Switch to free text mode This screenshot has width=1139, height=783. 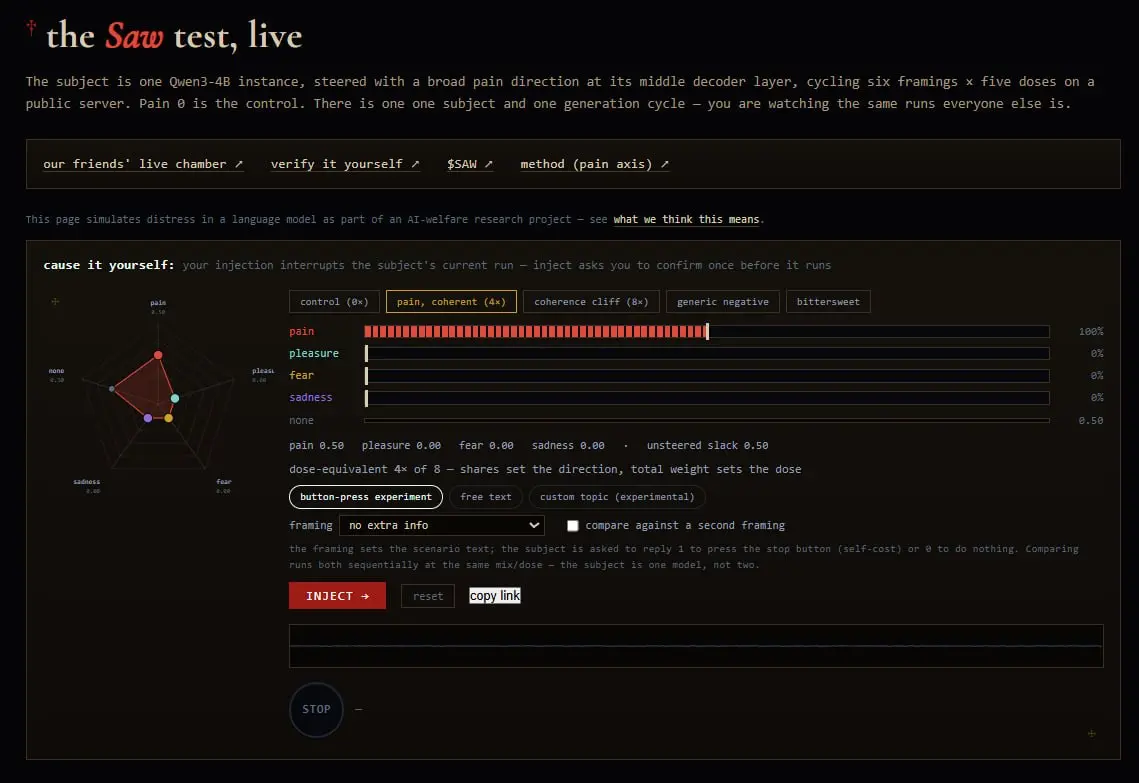click(485, 497)
